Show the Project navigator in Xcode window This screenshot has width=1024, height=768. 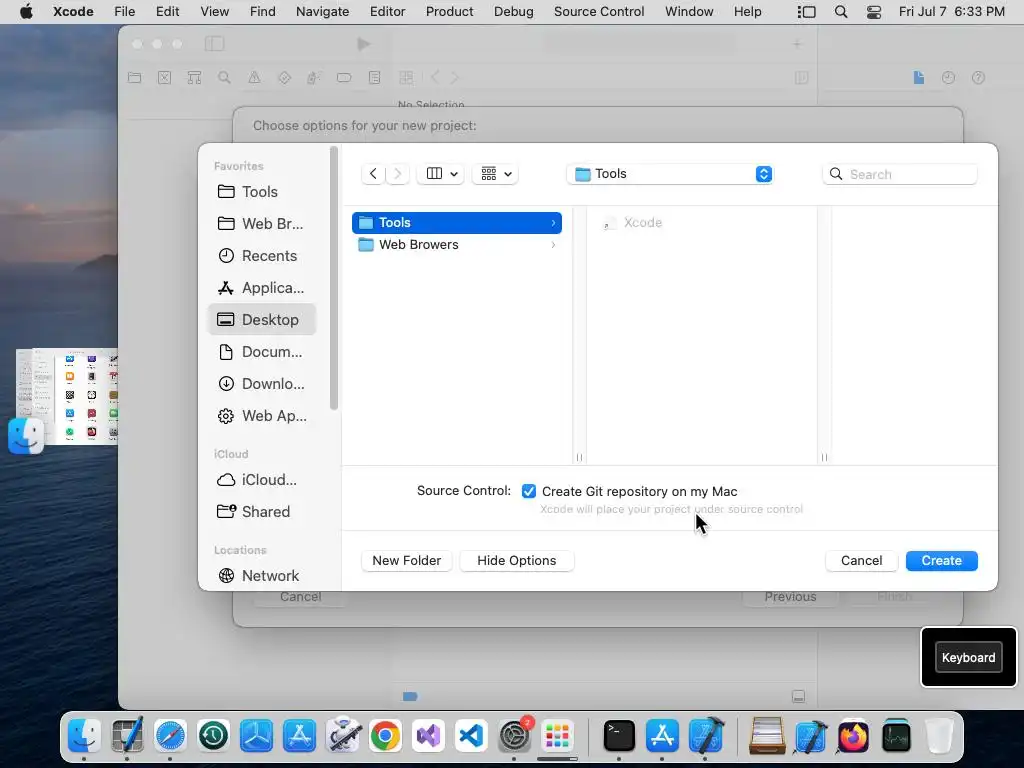135,78
